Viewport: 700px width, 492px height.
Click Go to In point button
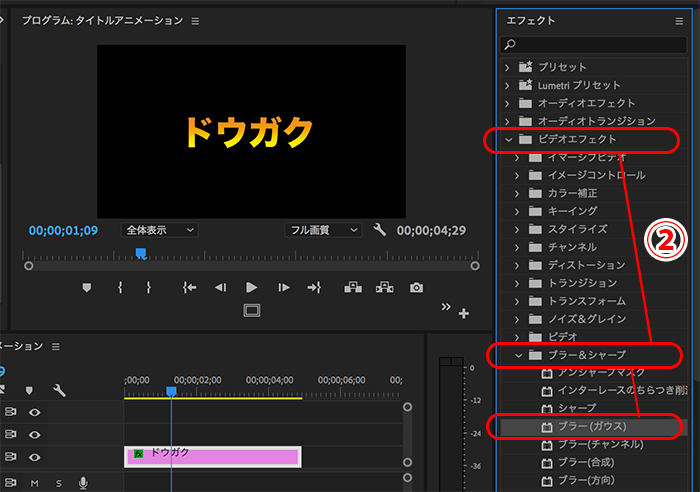[x=189, y=287]
